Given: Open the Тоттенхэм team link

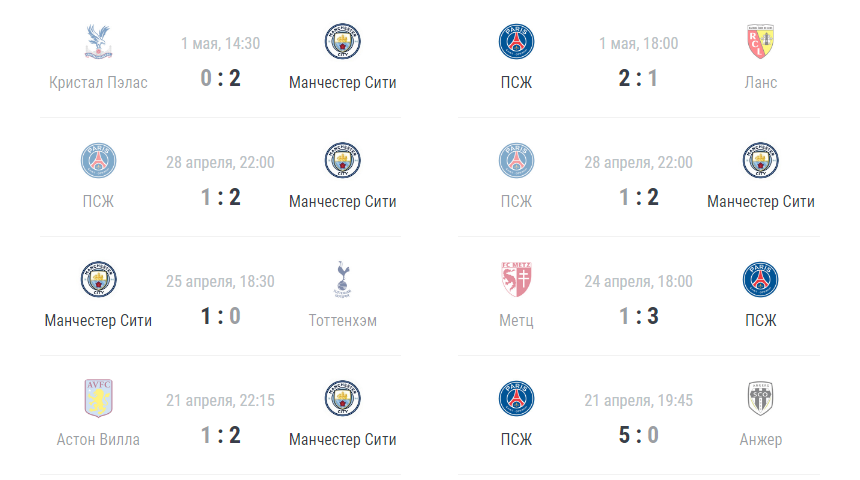Looking at the screenshot, I should click(342, 320).
